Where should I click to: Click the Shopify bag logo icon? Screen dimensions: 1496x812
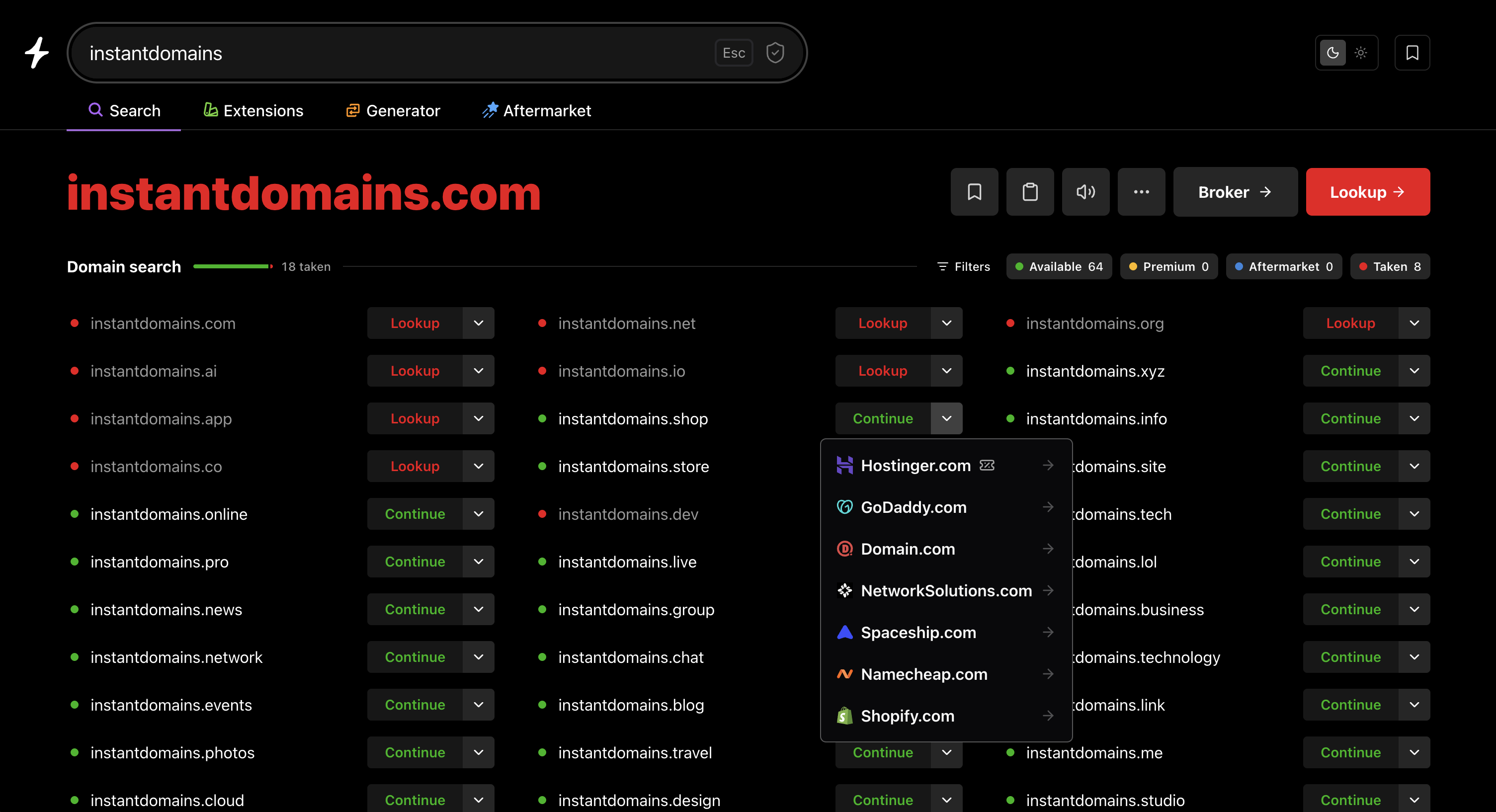pyautogui.click(x=844, y=716)
